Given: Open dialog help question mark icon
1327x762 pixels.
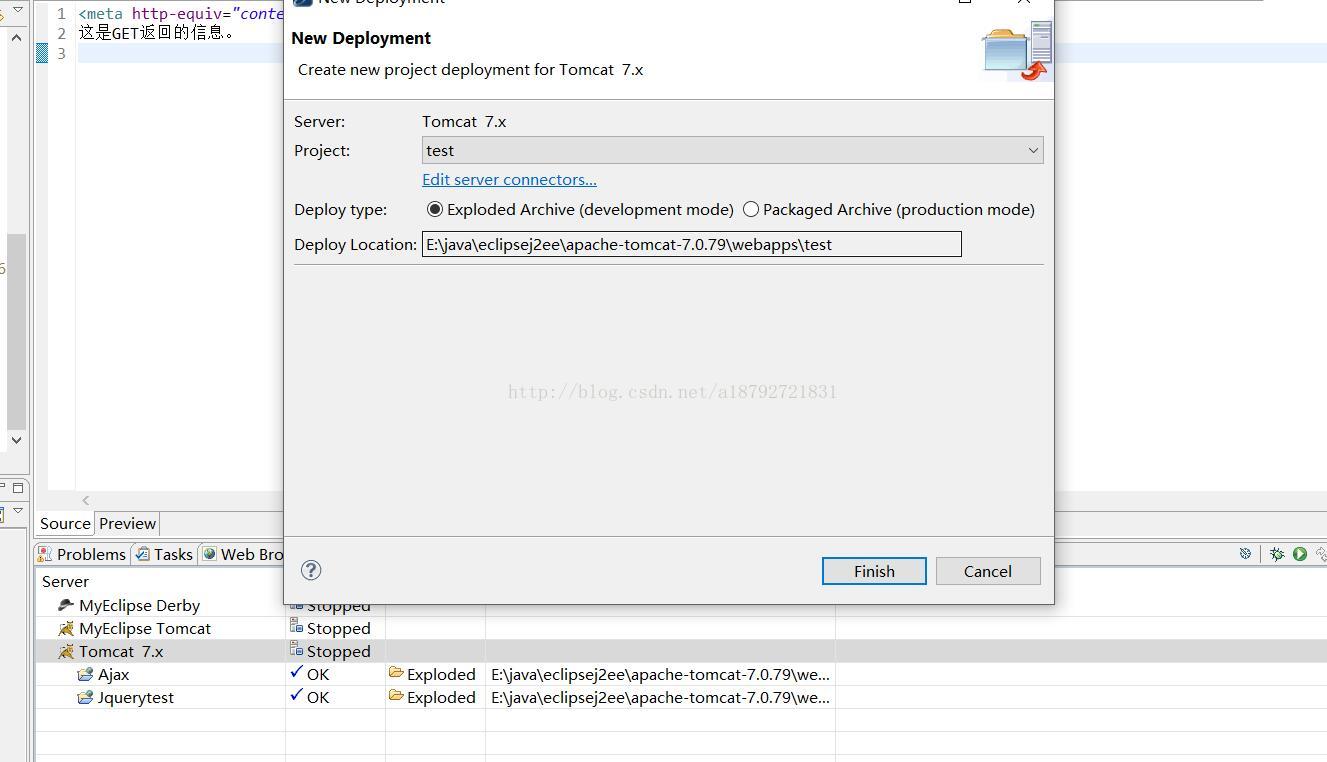Looking at the screenshot, I should [311, 570].
